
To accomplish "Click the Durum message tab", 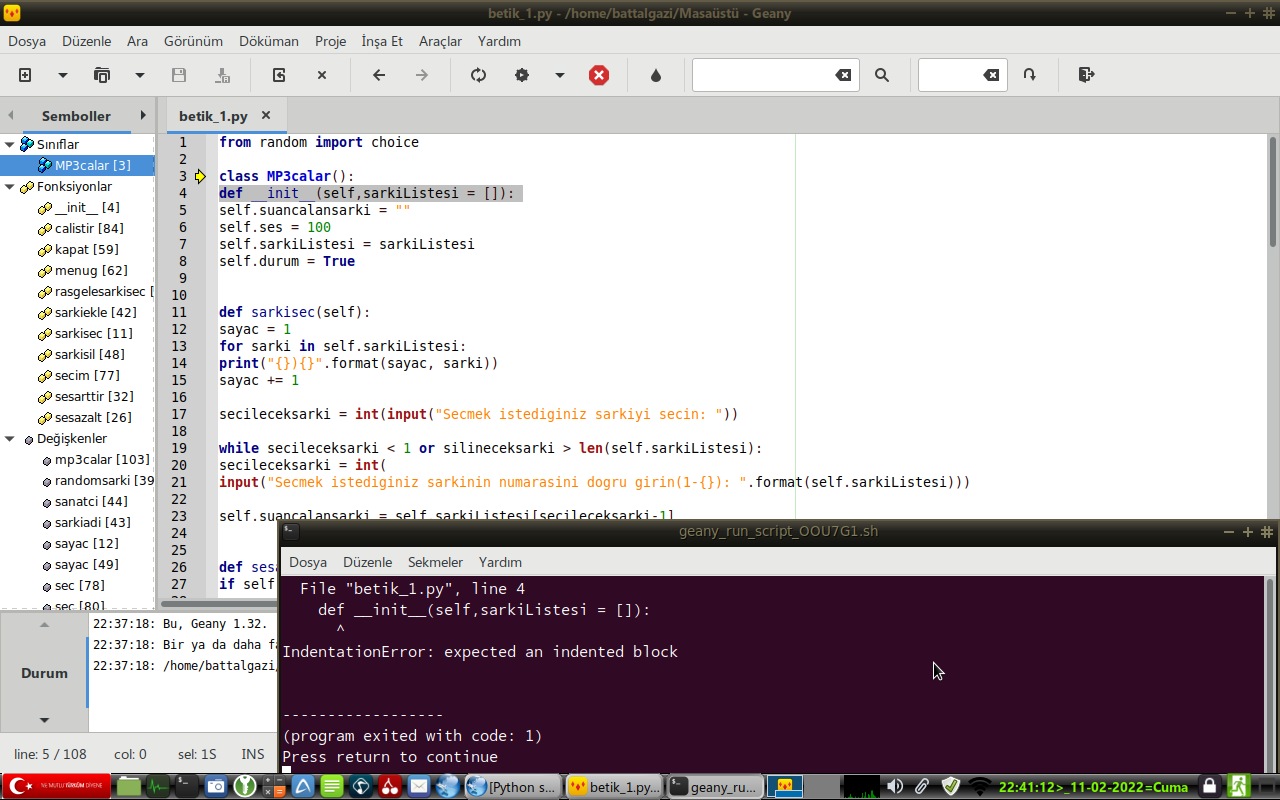I will 44,673.
